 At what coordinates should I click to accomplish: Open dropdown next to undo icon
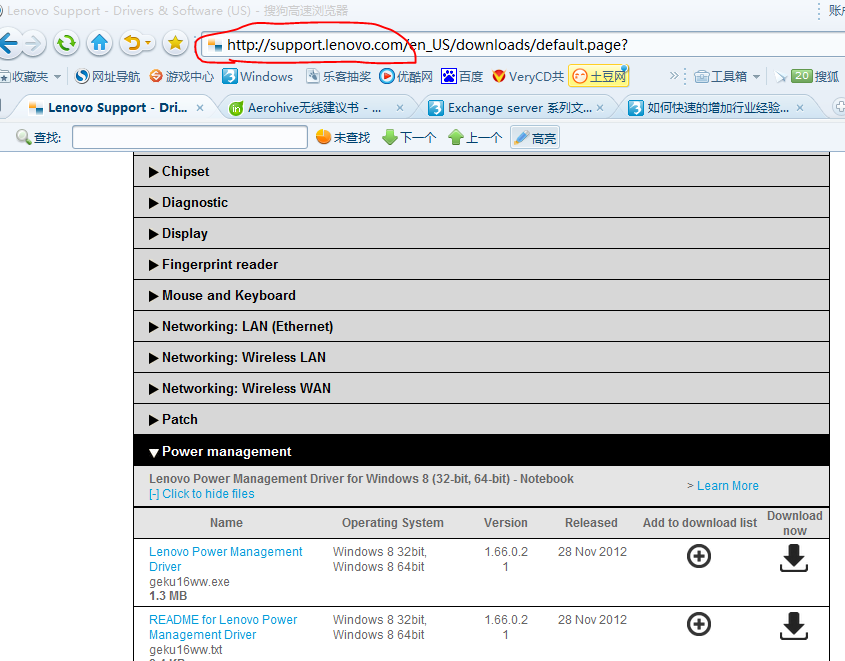(x=149, y=43)
